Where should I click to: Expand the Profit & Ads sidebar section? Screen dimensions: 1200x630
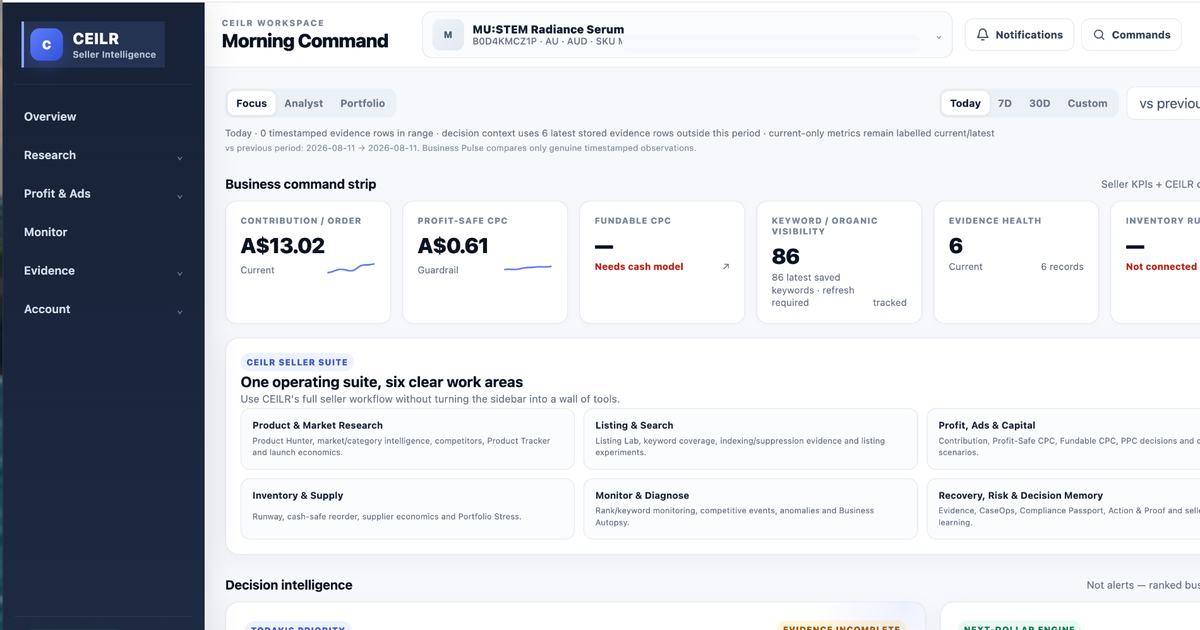click(103, 194)
